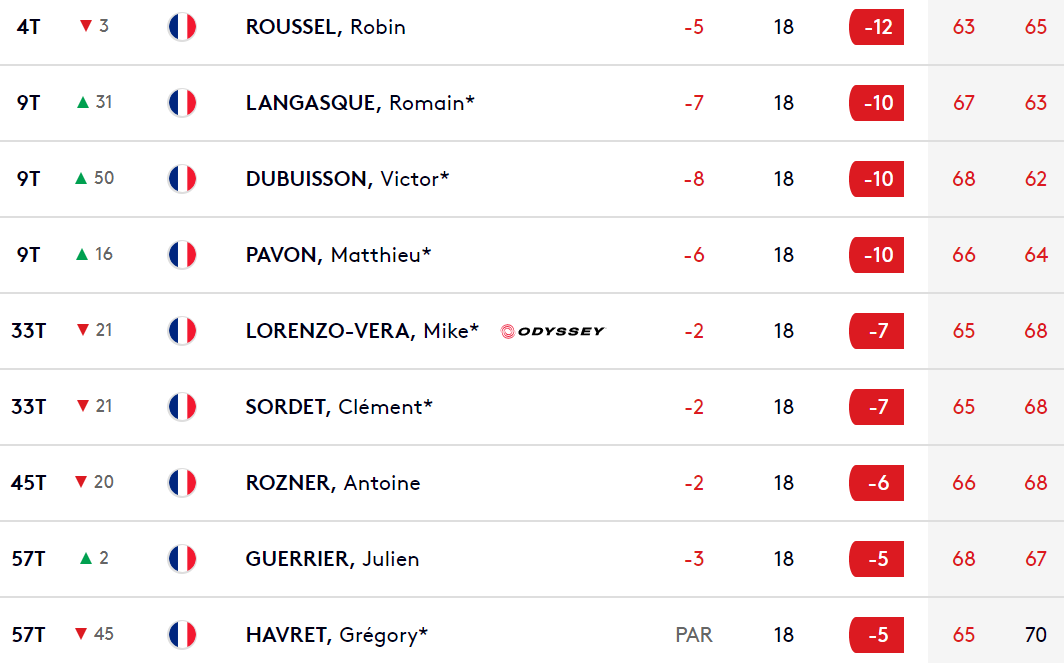Click green up arrow showing 50 positions

click(x=81, y=178)
